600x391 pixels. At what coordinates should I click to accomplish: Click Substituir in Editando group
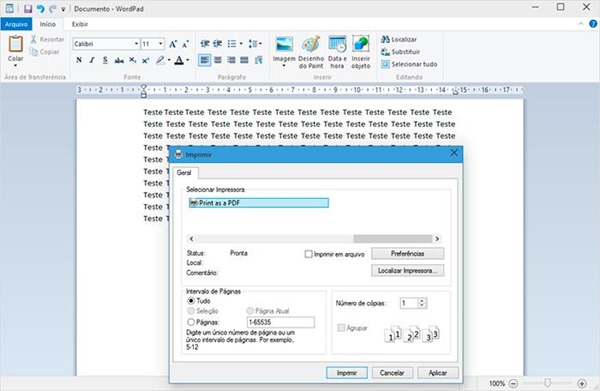coord(400,52)
